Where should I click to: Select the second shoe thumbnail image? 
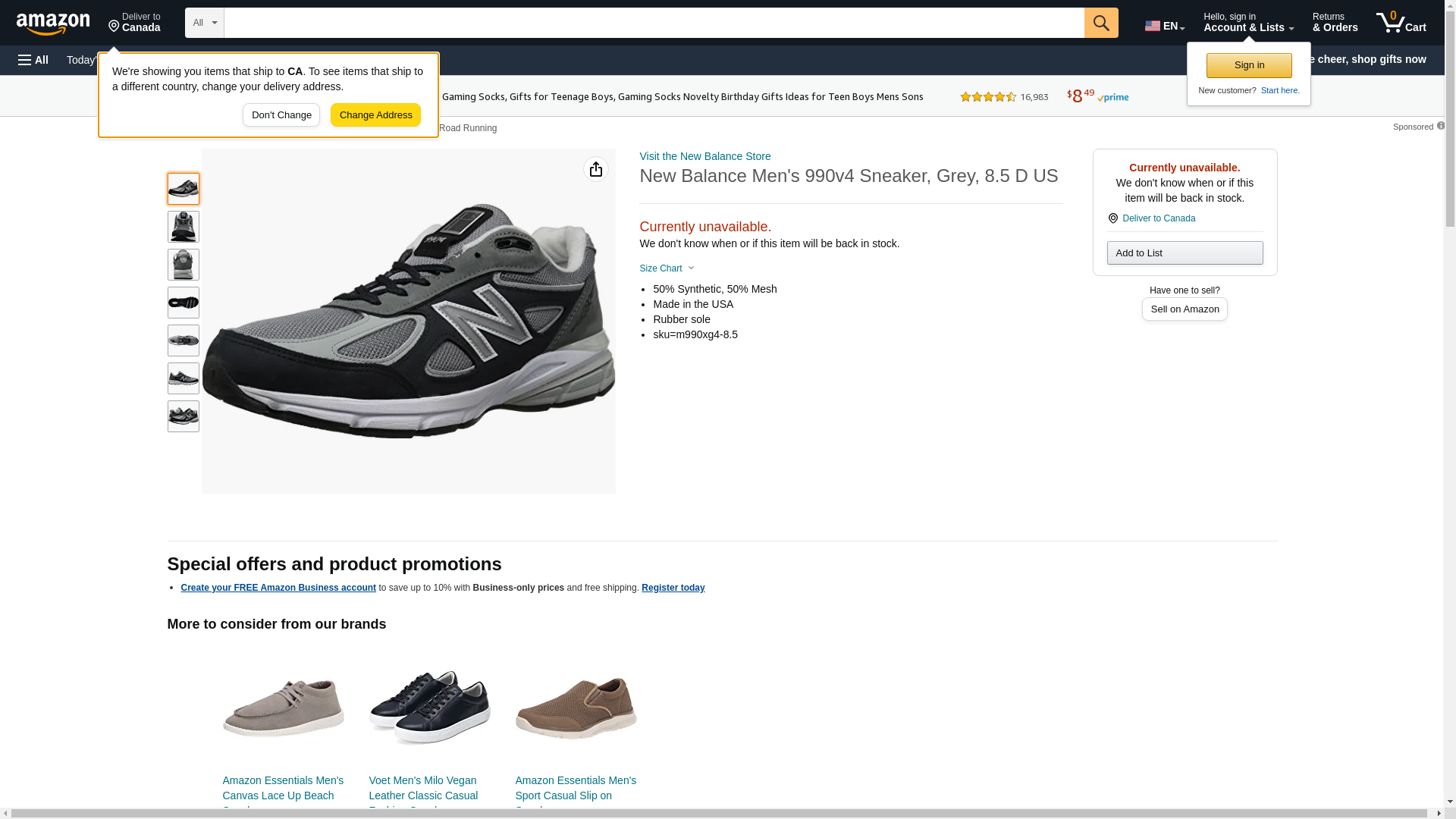coord(183,227)
